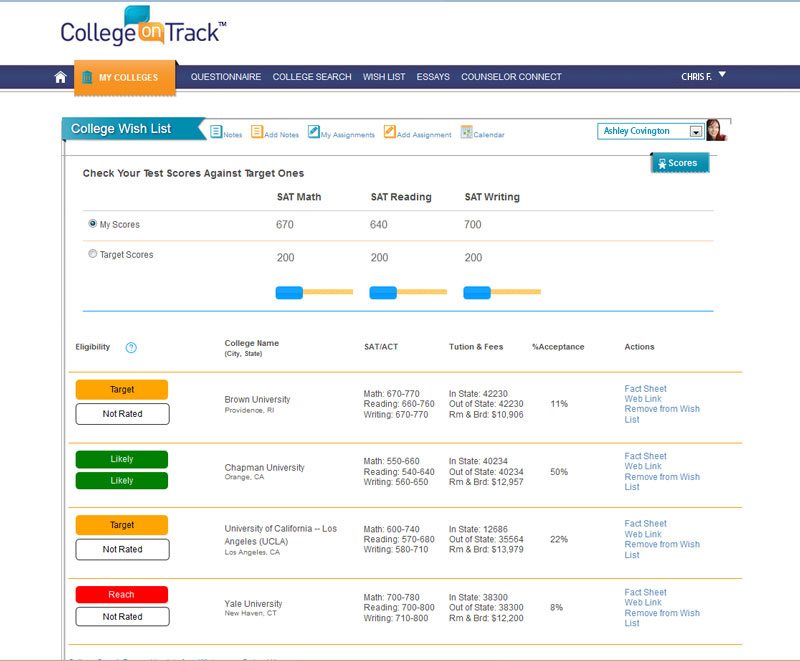Click the Yale University college name
The width and height of the screenshot is (800, 661).
[253, 603]
